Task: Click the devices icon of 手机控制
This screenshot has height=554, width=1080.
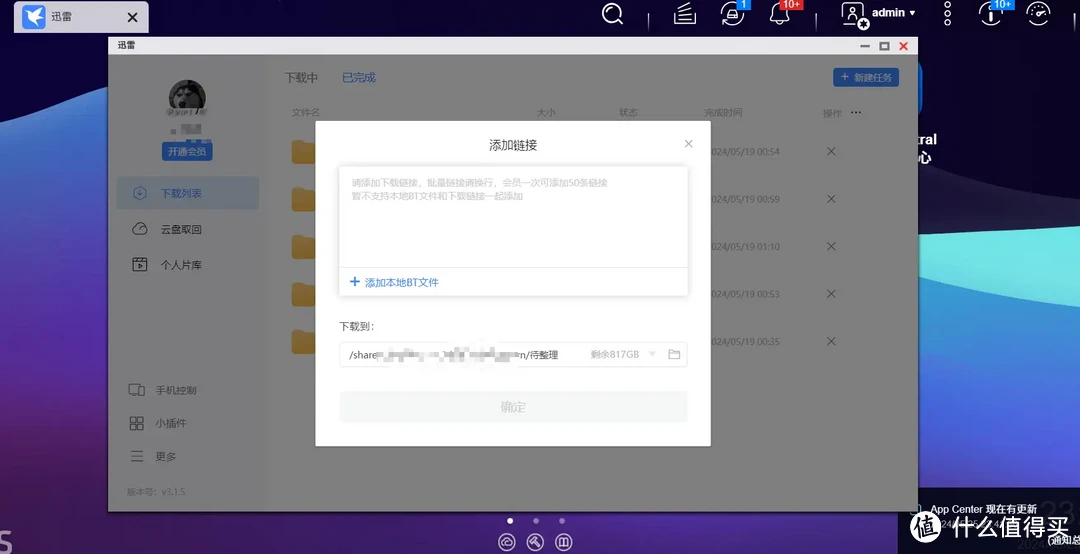Action: pyautogui.click(x=136, y=390)
